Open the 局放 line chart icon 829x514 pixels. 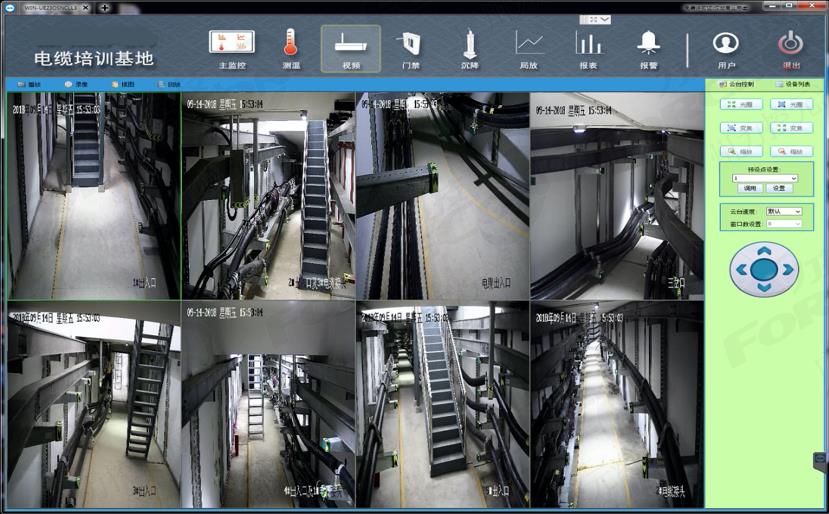tap(529, 50)
